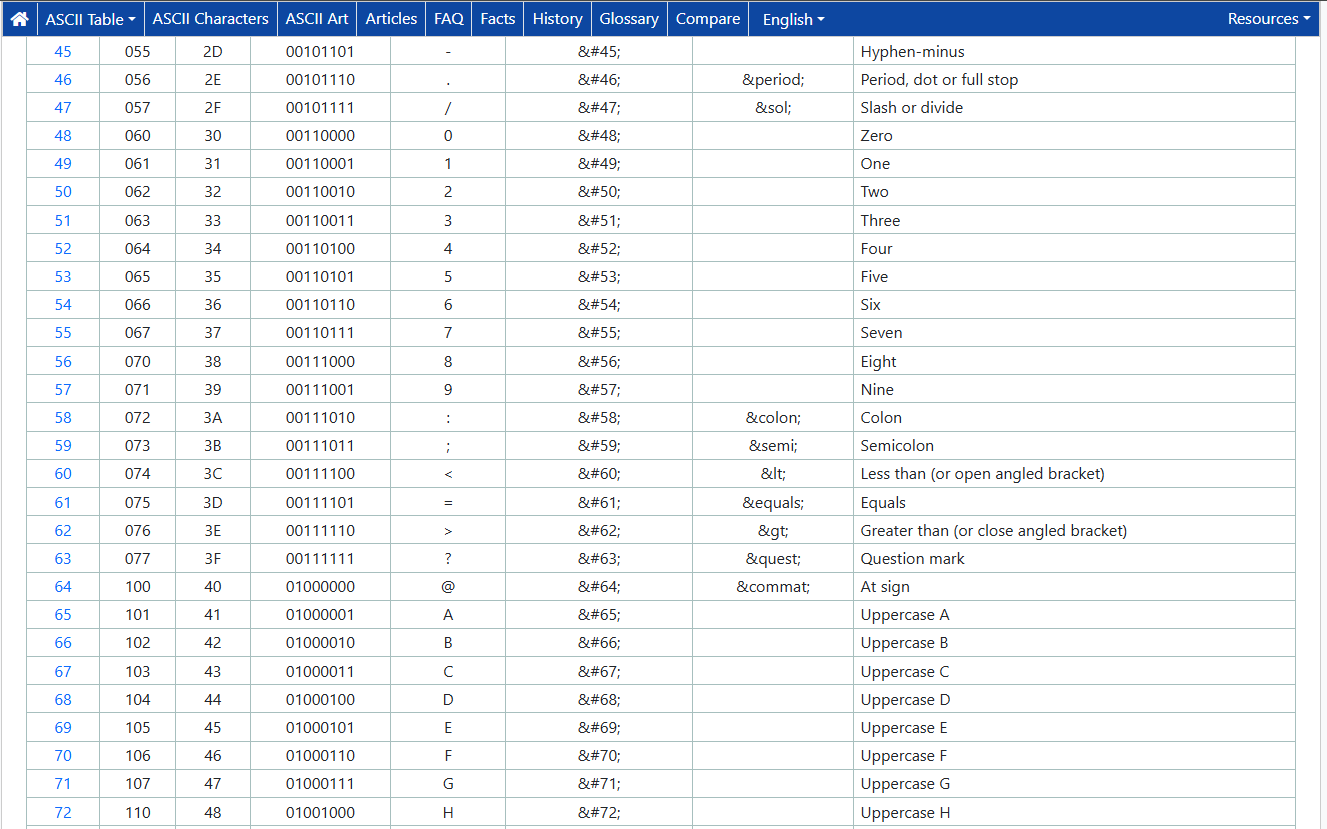1327x829 pixels.
Task: Open the Glossary page
Action: tap(628, 18)
